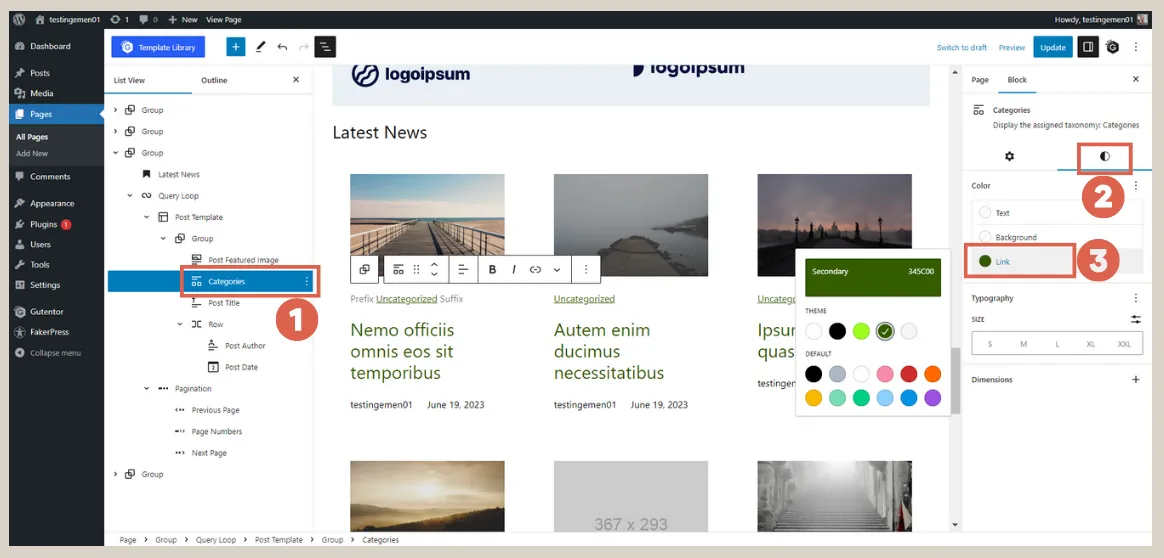Open the Categories row options in List View

(306, 281)
